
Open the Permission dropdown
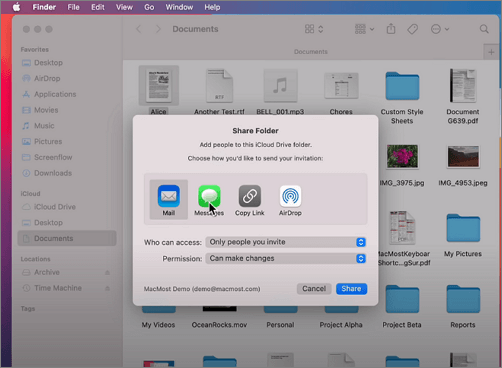point(286,258)
